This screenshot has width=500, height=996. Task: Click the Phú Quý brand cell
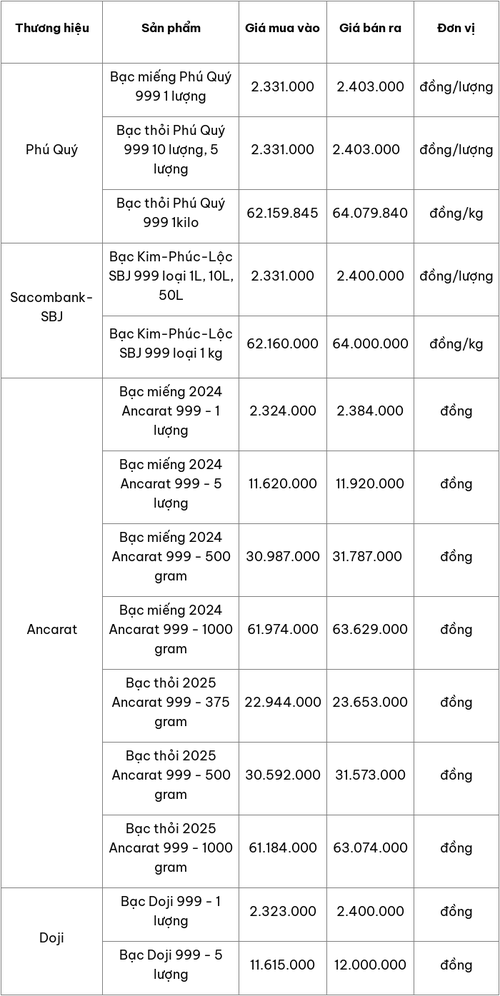[x=52, y=150]
